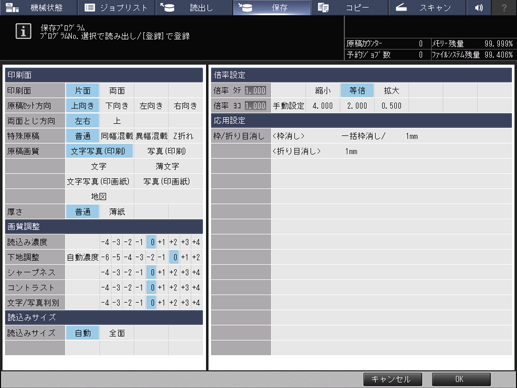Set シャープネス to +4
The image size is (517, 388).
[197, 272]
